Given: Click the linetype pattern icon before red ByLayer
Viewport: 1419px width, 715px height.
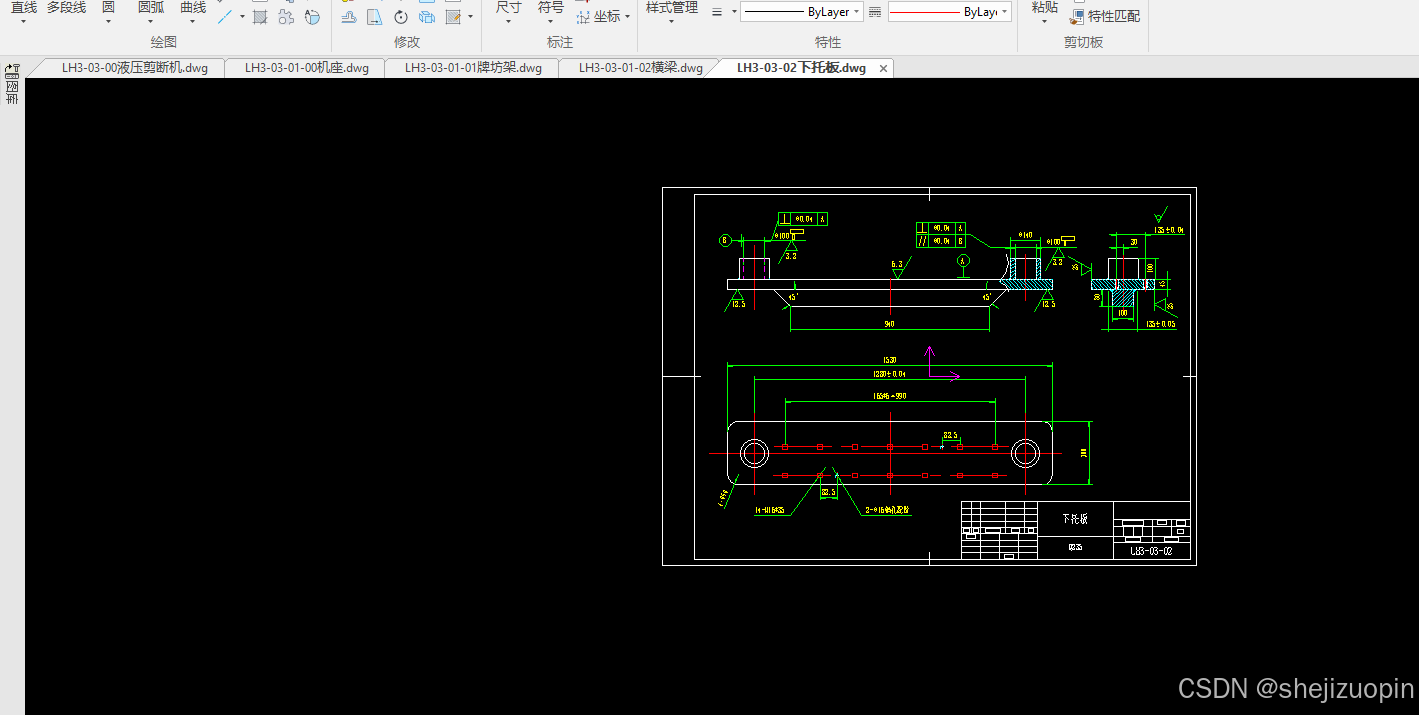Looking at the screenshot, I should 875,12.
